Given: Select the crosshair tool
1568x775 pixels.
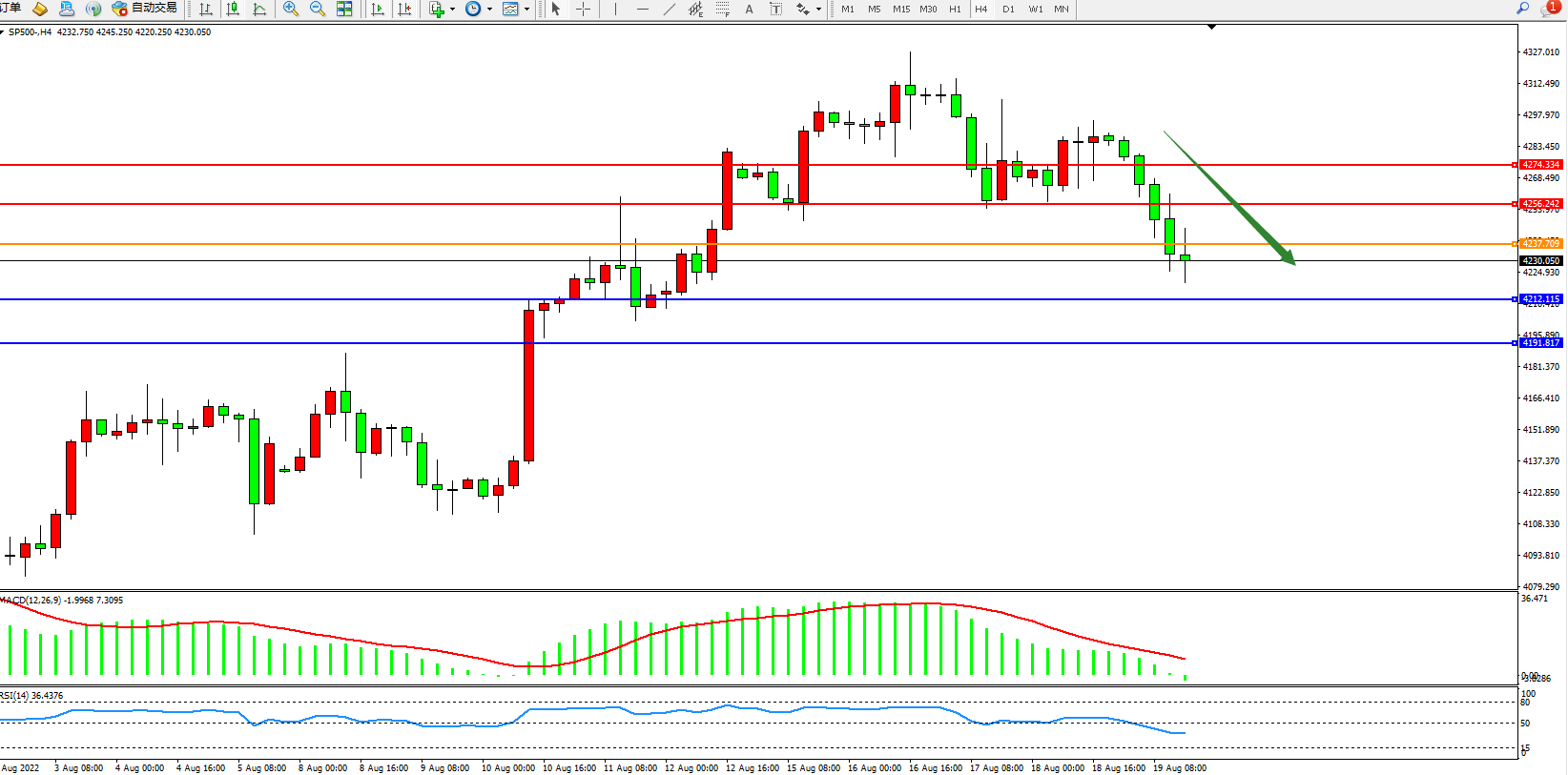Looking at the screenshot, I should (584, 10).
